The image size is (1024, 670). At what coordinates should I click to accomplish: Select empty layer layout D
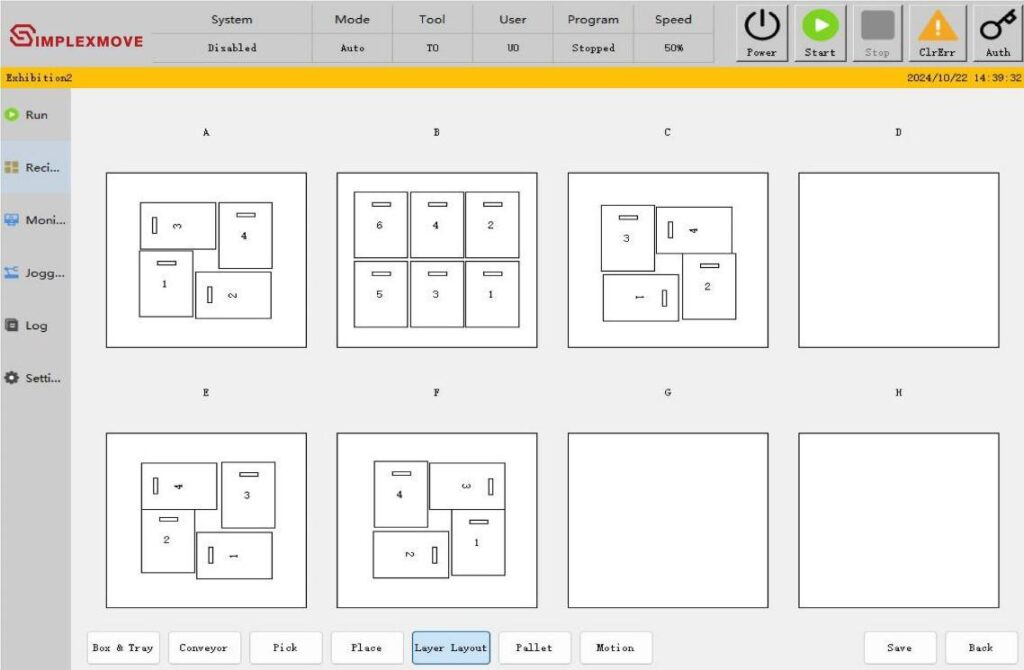coord(898,260)
